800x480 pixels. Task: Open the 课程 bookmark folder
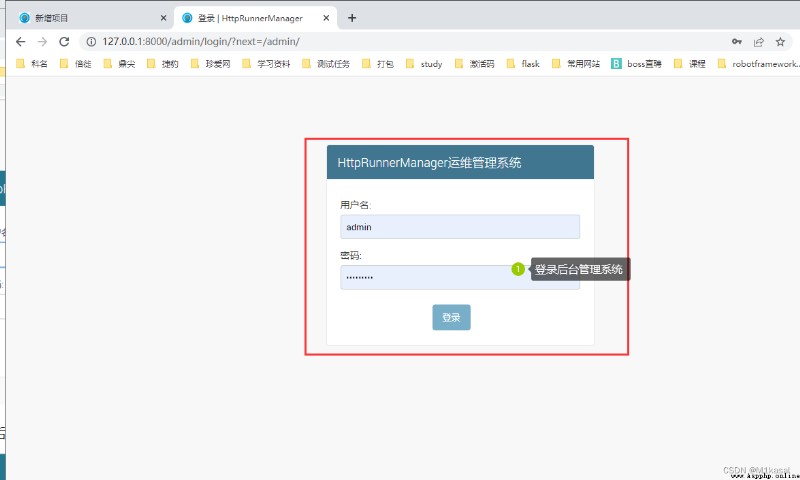pyautogui.click(x=690, y=64)
